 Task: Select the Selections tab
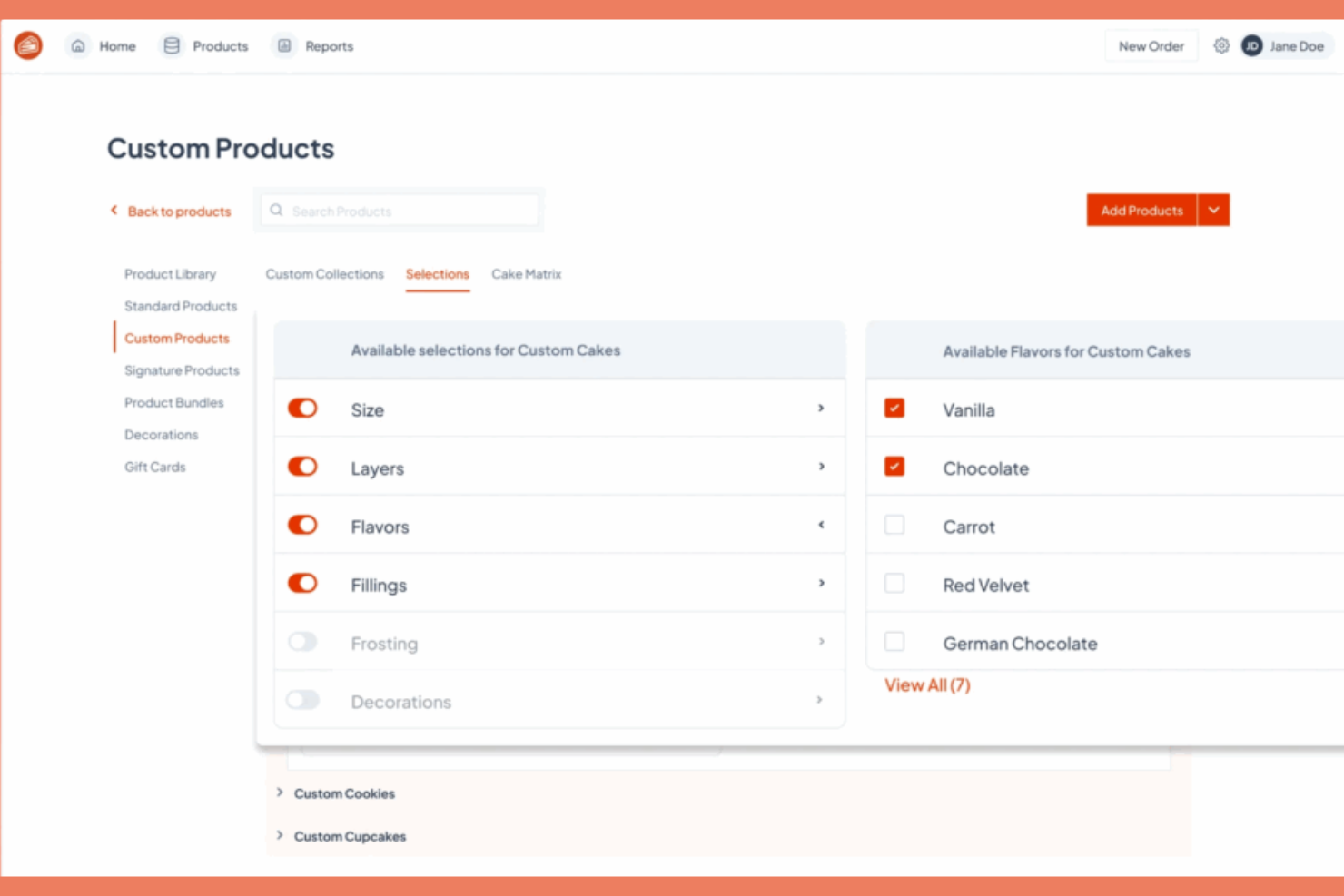point(437,274)
